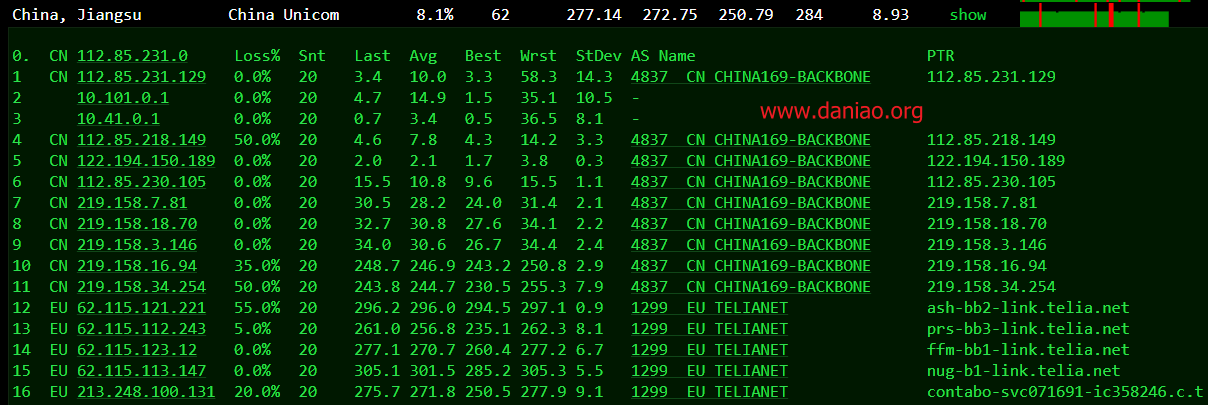The height and width of the screenshot is (405, 1208).
Task: Open AS 4837 link in hop 8 row
Action: tap(751, 224)
